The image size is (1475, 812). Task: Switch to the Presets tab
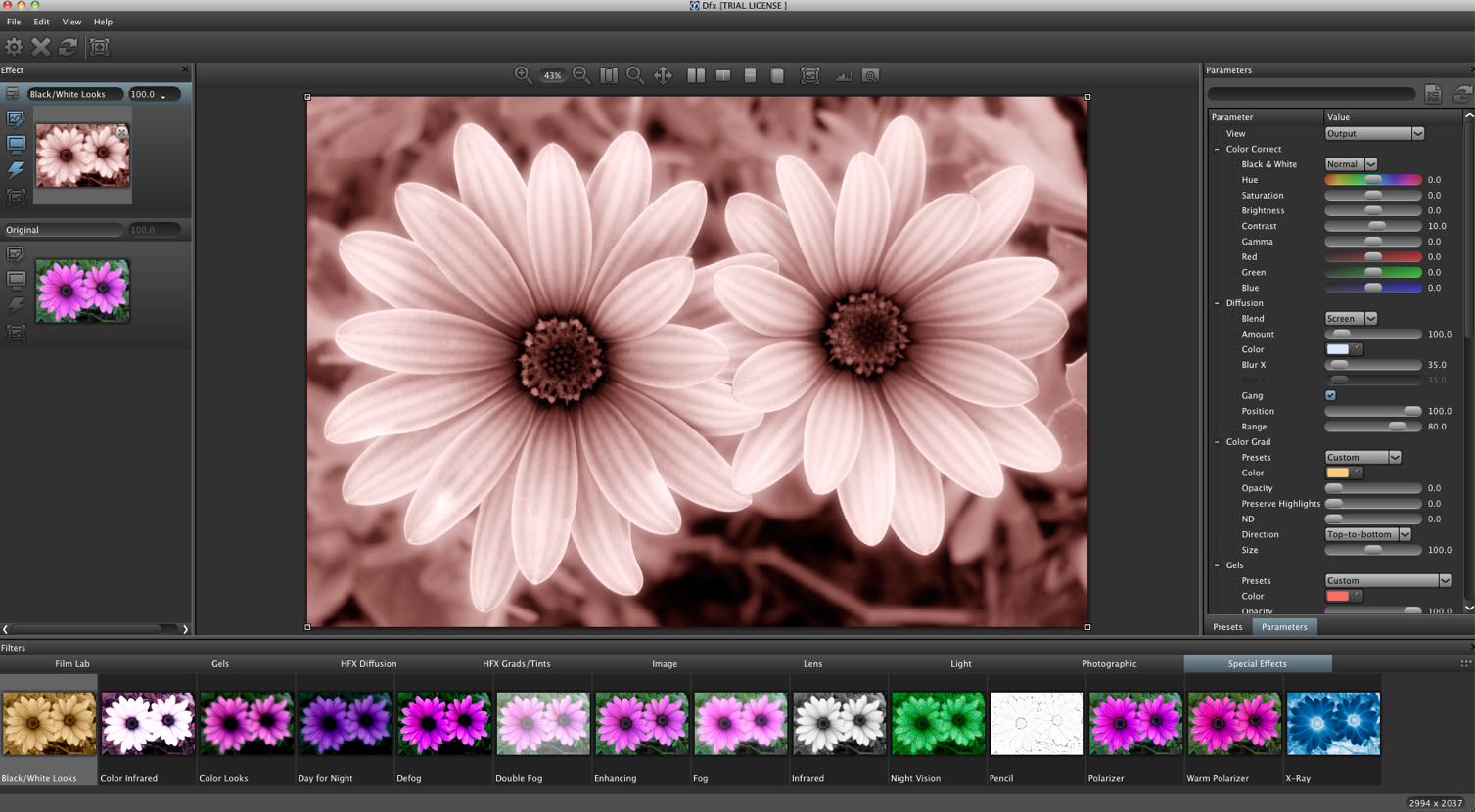(x=1227, y=627)
